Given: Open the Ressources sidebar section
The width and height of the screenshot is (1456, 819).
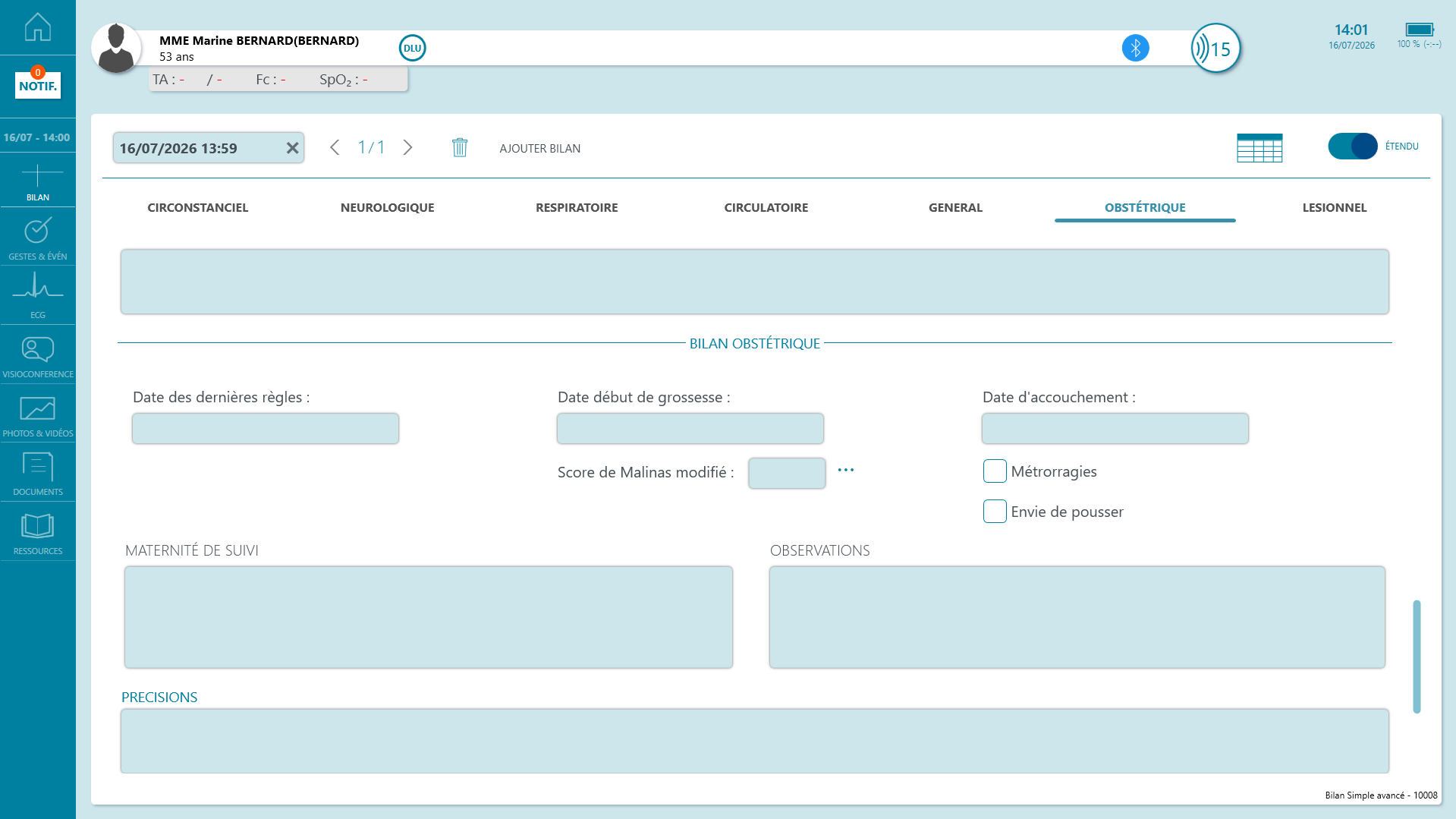Looking at the screenshot, I should [x=37, y=533].
